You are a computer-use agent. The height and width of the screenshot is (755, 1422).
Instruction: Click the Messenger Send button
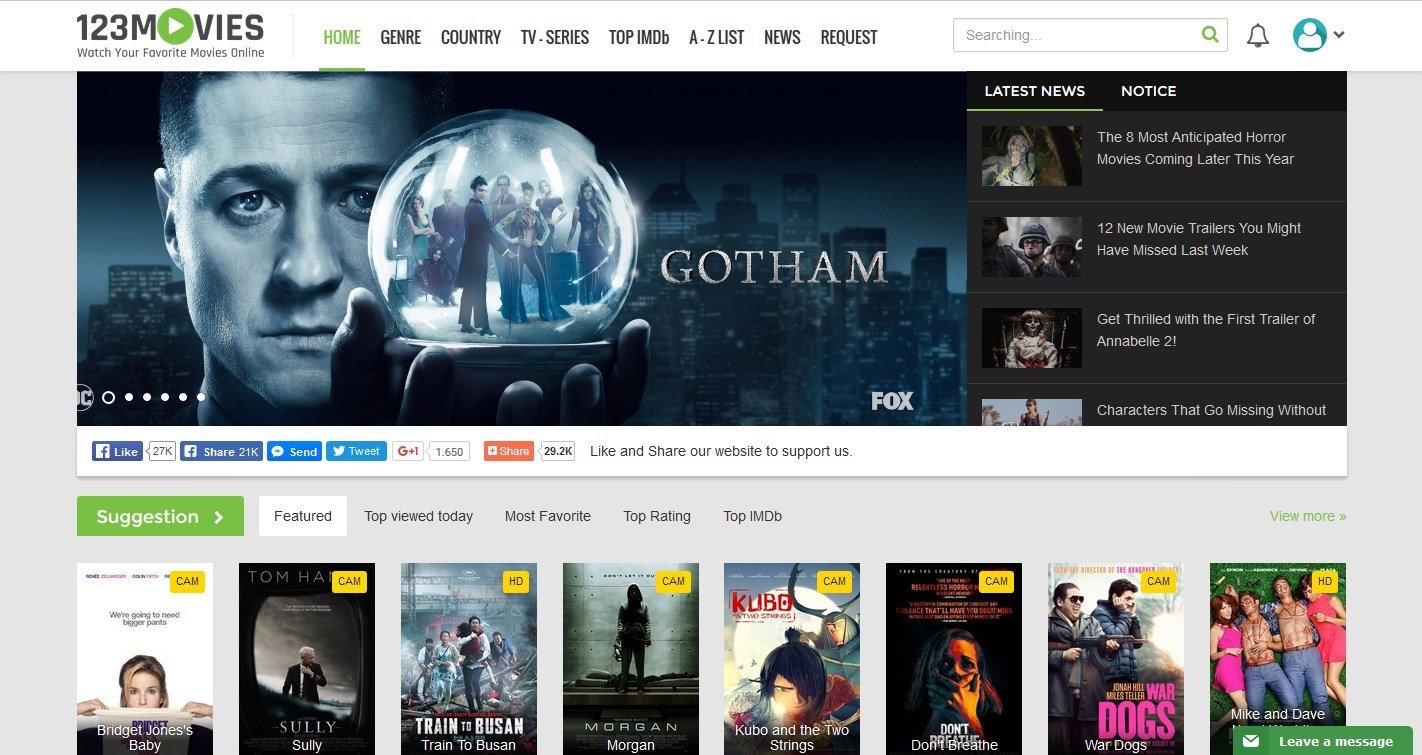point(294,451)
